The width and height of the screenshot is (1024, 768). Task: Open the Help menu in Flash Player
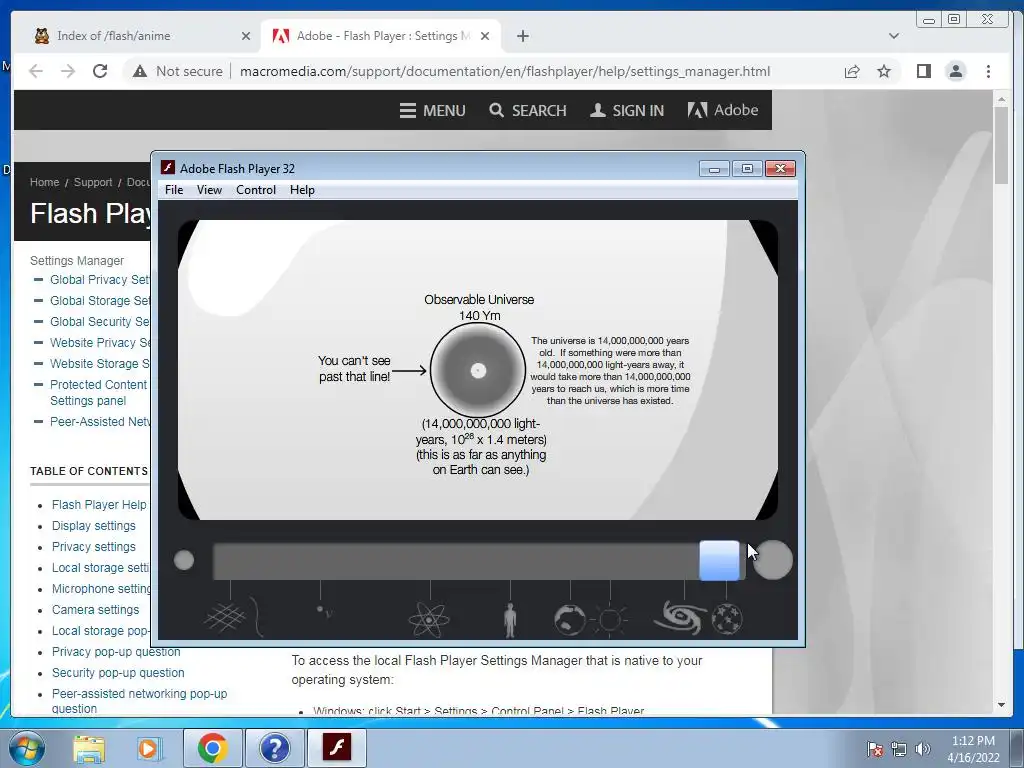coord(302,190)
